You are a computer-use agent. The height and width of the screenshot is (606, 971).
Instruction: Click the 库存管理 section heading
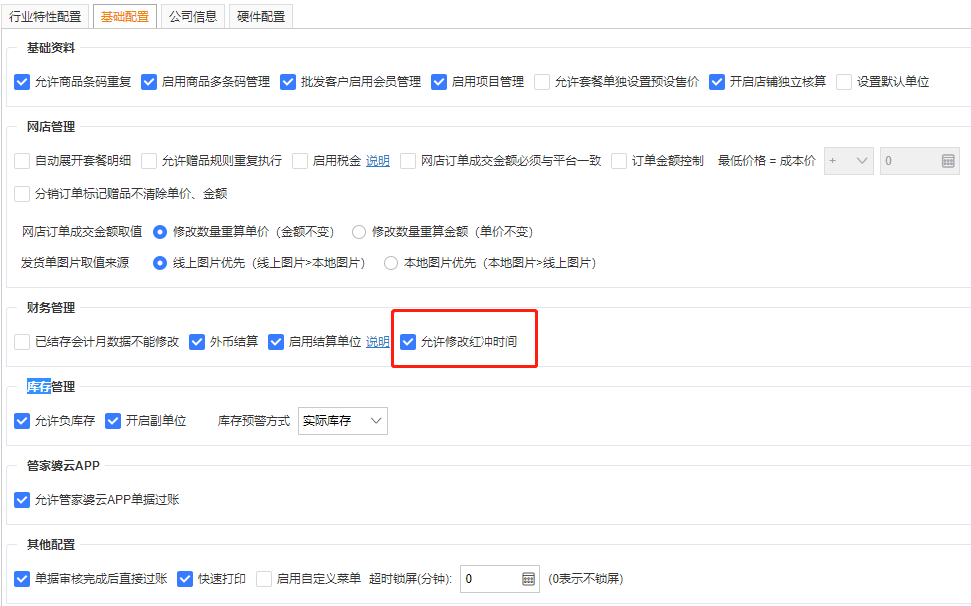pyautogui.click(x=51, y=387)
